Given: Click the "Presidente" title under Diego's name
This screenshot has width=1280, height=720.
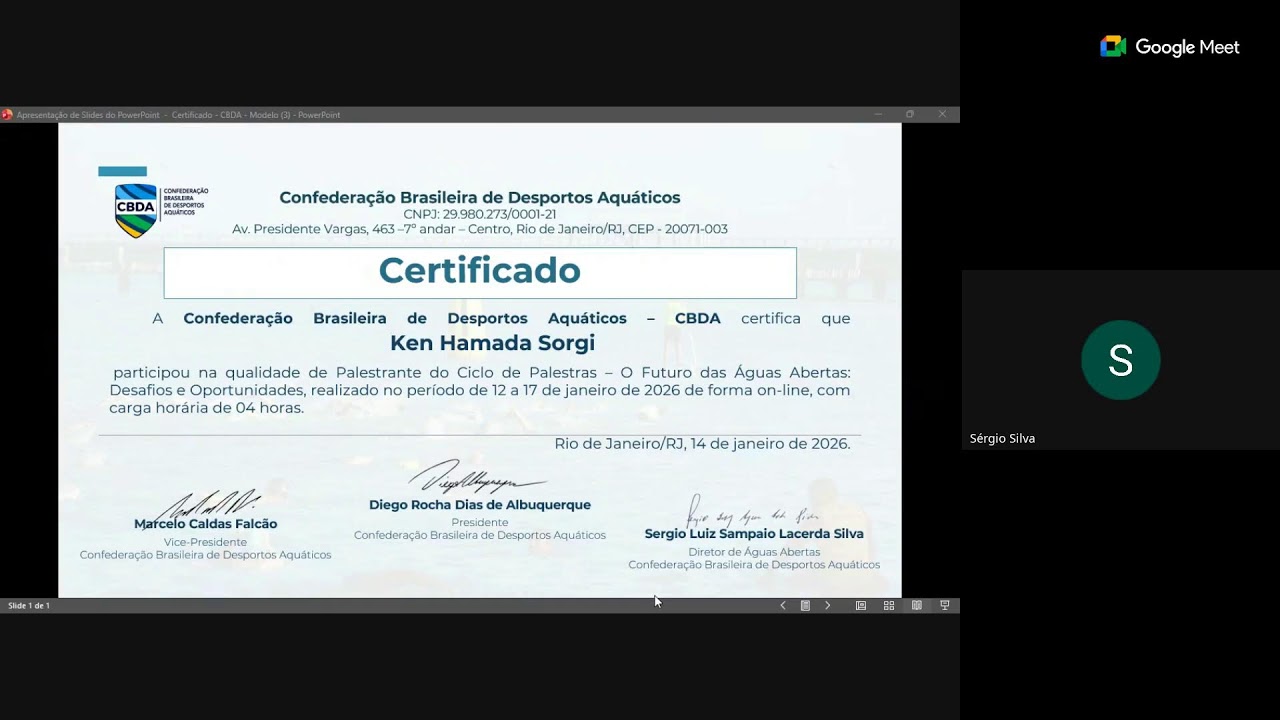Looking at the screenshot, I should [x=480, y=522].
